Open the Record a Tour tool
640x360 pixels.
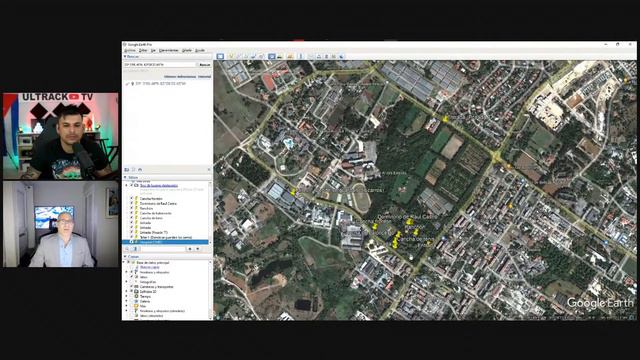pyautogui.click(x=261, y=56)
